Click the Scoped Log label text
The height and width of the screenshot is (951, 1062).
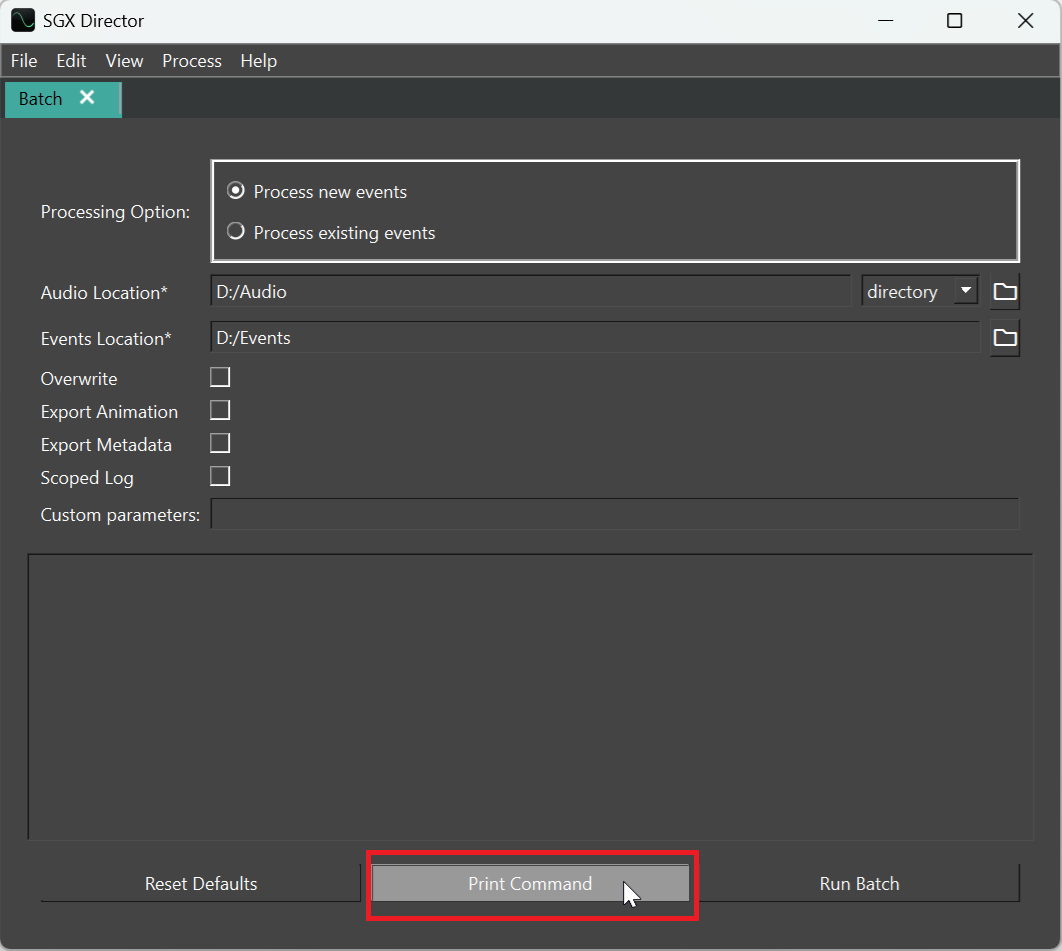(87, 478)
